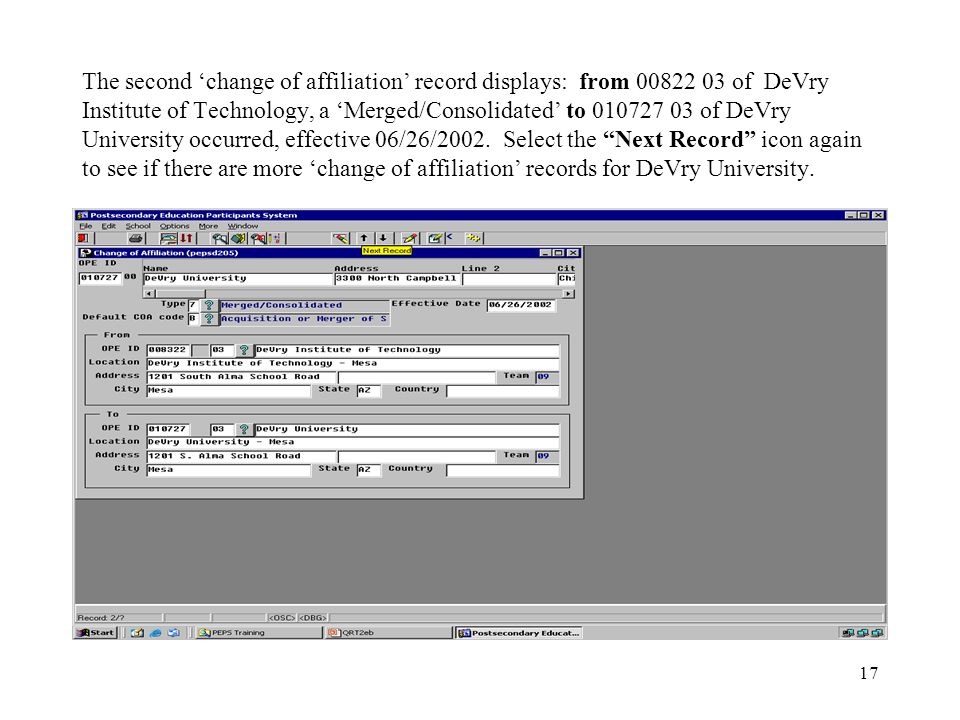
Task: Open the School menu
Action: point(138,226)
